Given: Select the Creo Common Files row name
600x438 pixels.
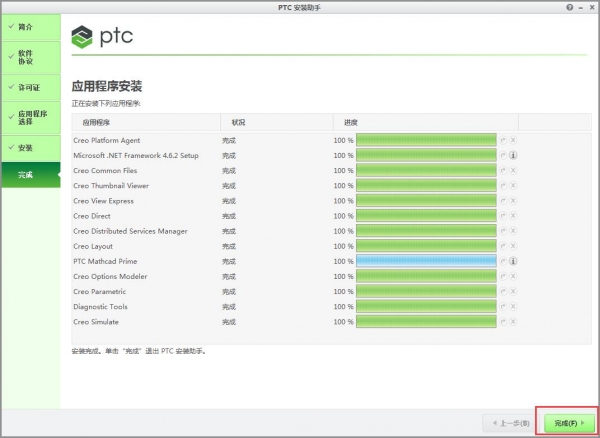Looking at the screenshot, I should point(105,171).
